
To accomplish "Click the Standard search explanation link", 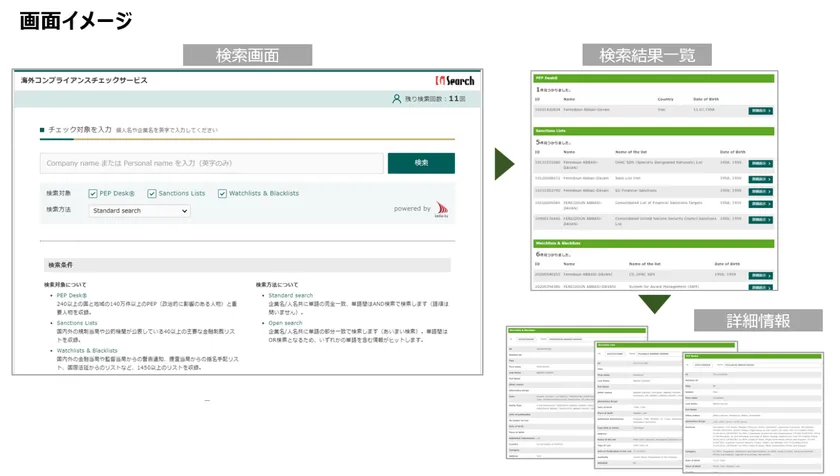I will (291, 296).
